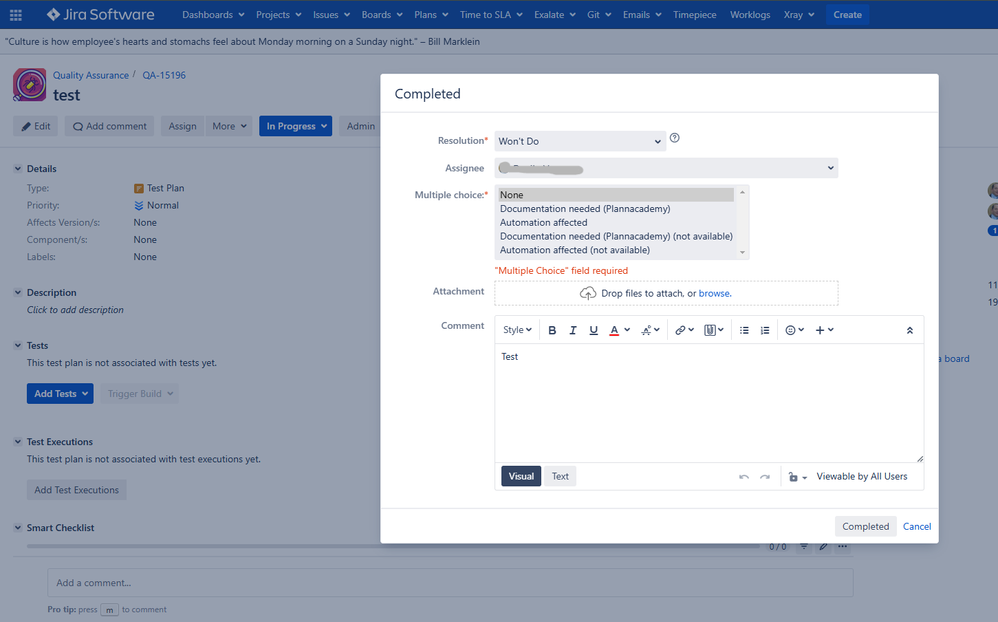Open the Resolution dropdown showing Won't Do
The height and width of the screenshot is (622, 998).
coord(580,141)
